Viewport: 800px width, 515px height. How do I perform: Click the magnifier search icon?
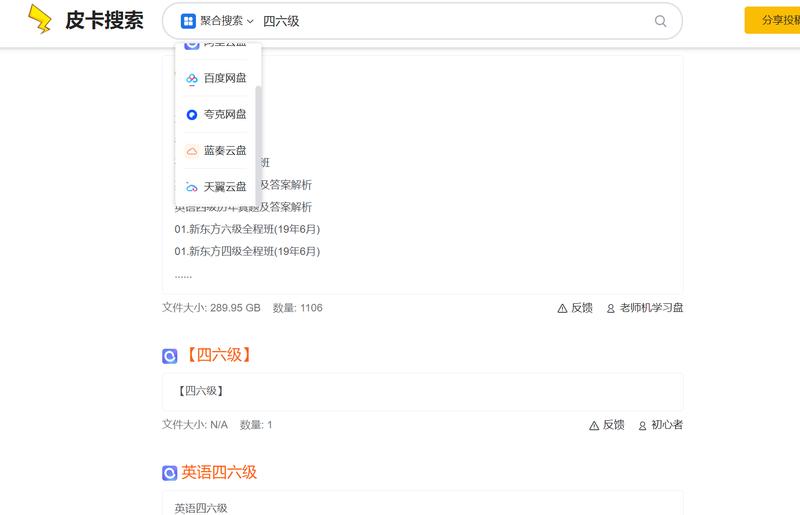(660, 21)
